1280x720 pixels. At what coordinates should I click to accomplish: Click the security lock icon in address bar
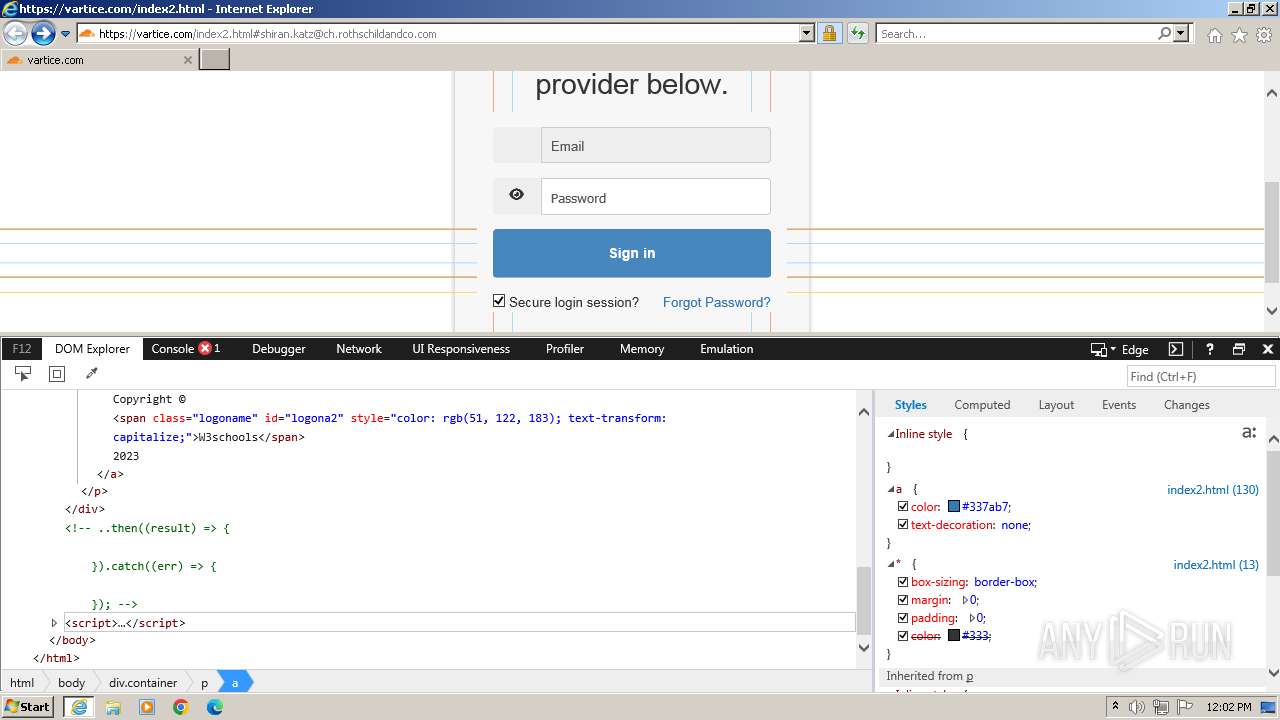click(x=829, y=33)
